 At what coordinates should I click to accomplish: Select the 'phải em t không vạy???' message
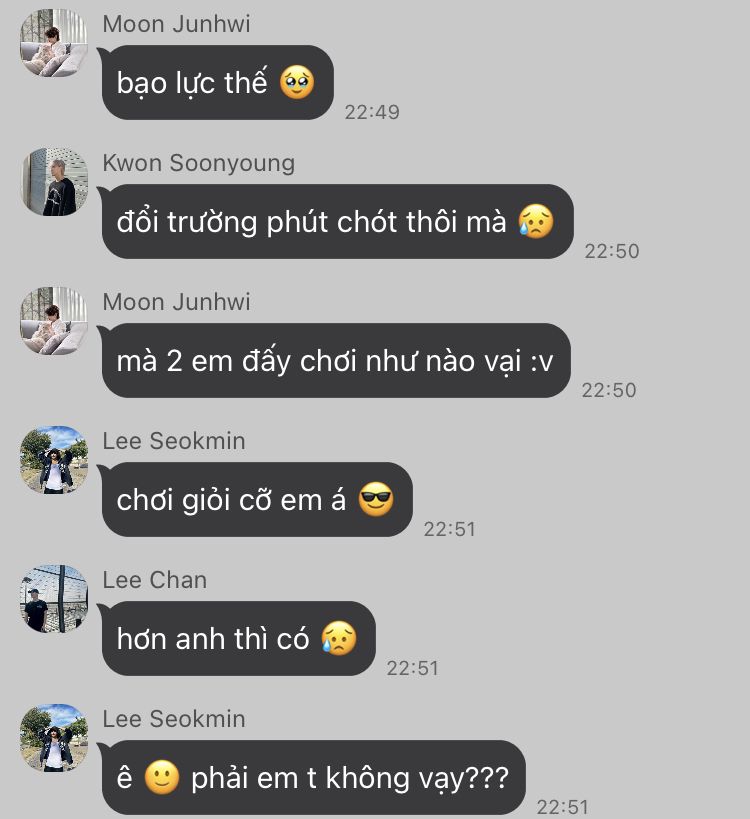pyautogui.click(x=313, y=777)
